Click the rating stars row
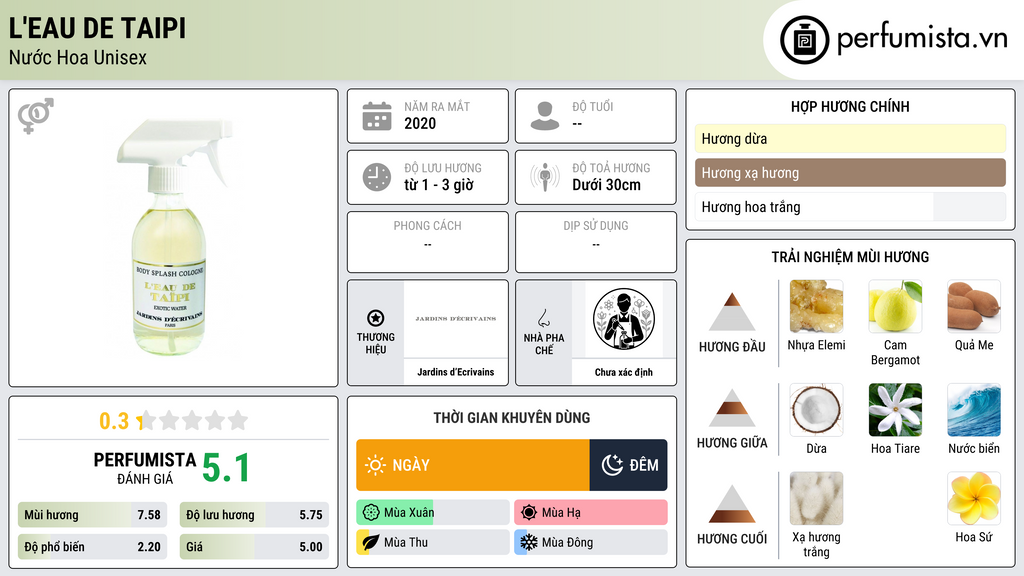The height and width of the screenshot is (576, 1024). (x=193, y=420)
